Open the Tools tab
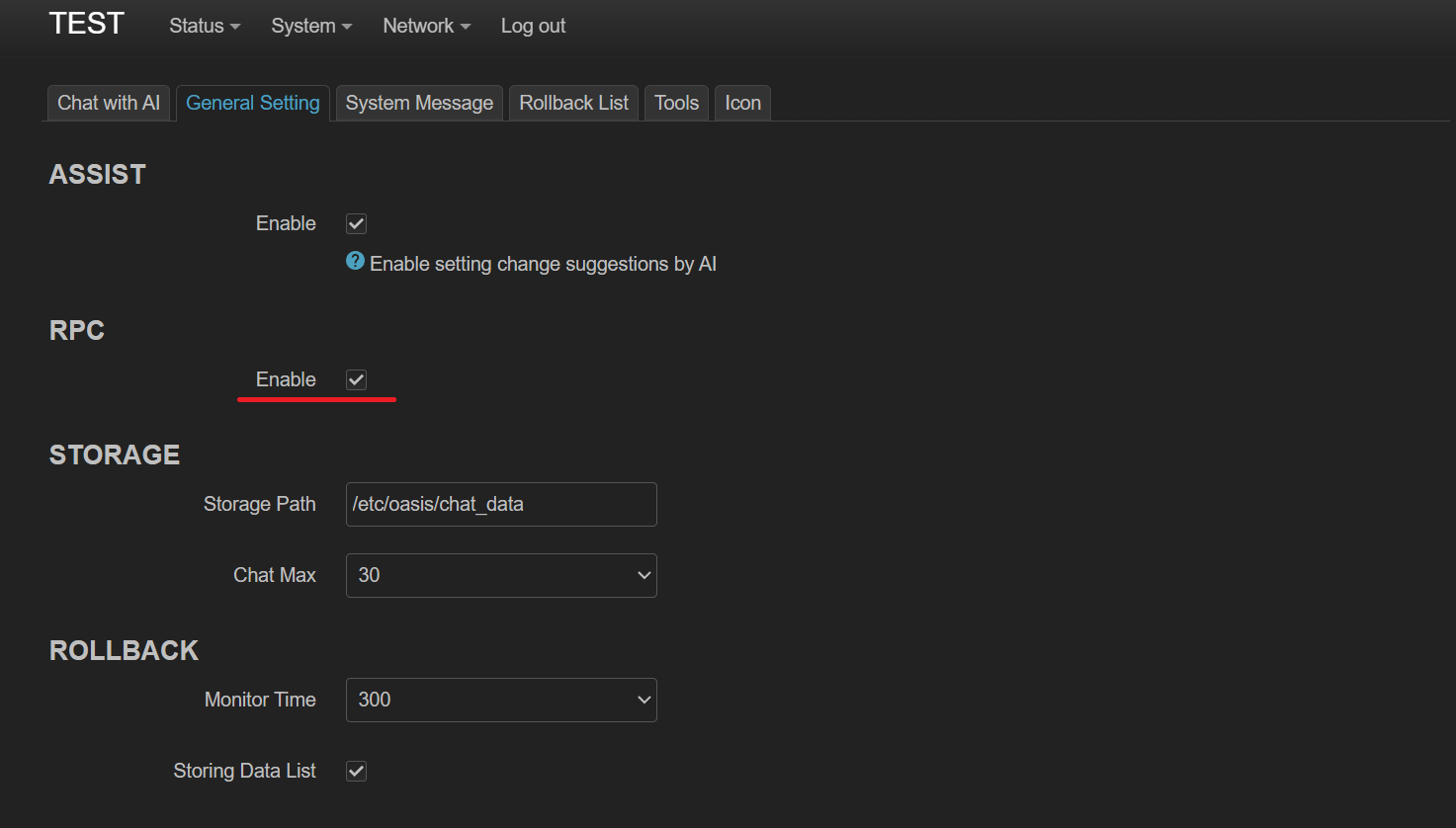 [676, 103]
